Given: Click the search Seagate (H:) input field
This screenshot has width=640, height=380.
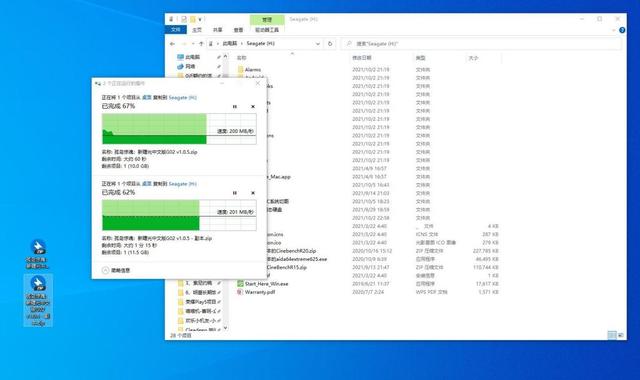Looking at the screenshot, I should click(482, 44).
